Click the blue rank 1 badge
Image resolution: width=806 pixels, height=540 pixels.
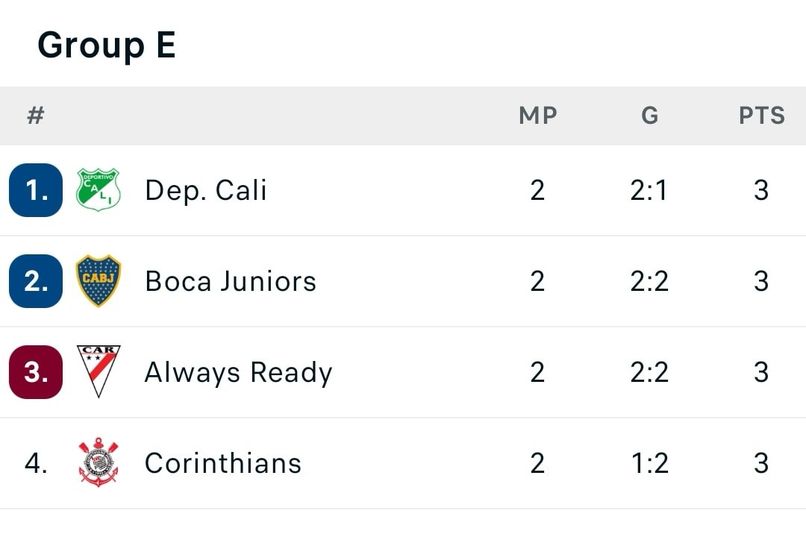[x=36, y=190]
